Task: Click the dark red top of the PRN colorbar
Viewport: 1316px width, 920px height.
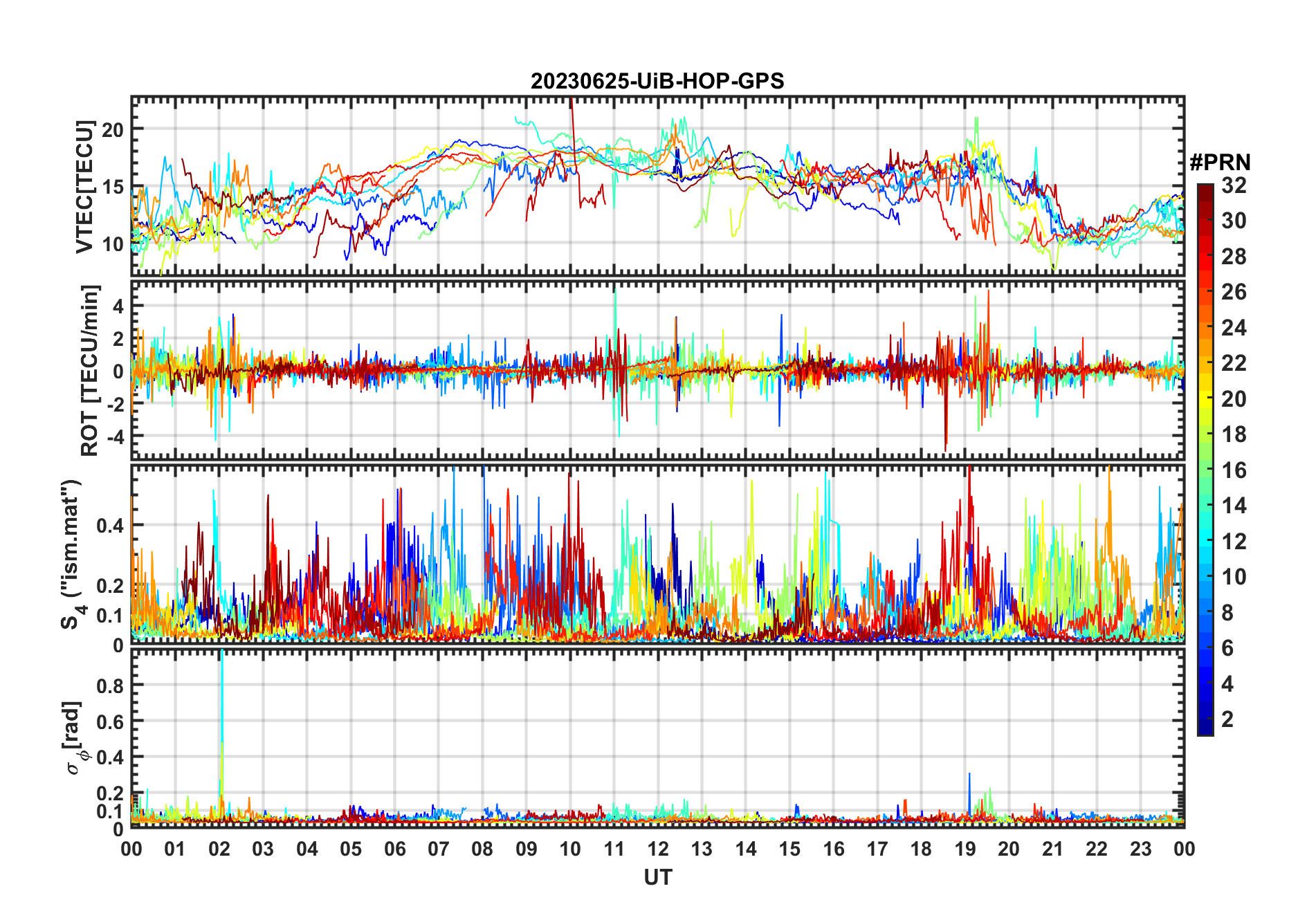Action: click(x=1205, y=190)
